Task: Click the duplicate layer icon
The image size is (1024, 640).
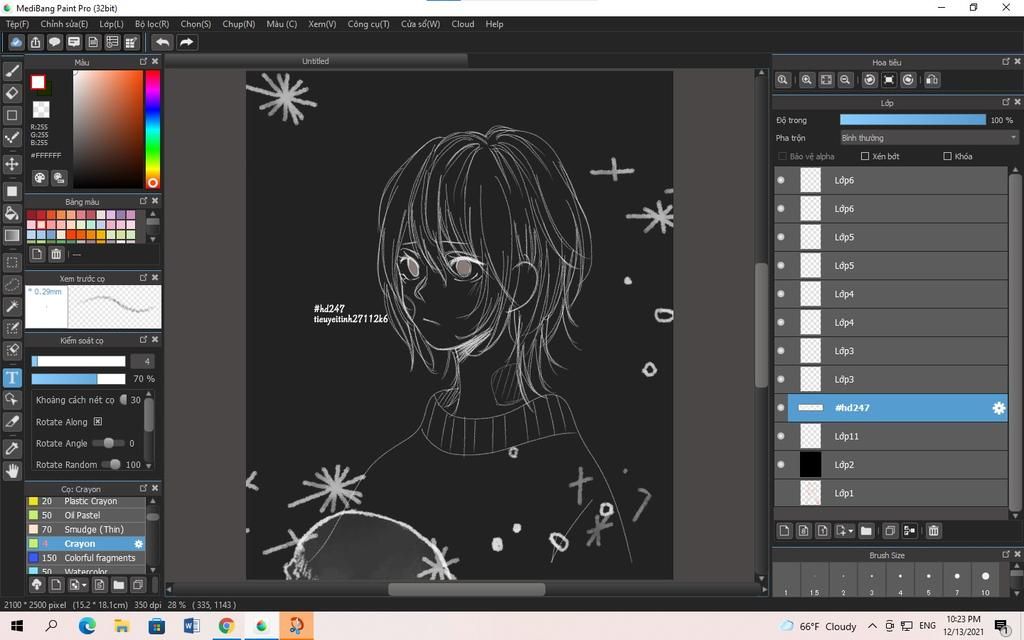Action: coord(889,531)
